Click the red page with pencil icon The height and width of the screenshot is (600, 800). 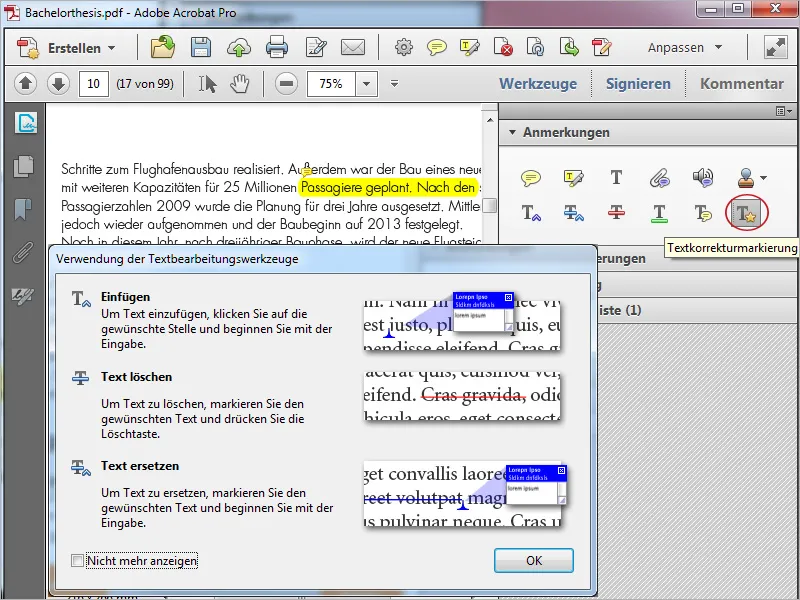(x=602, y=47)
